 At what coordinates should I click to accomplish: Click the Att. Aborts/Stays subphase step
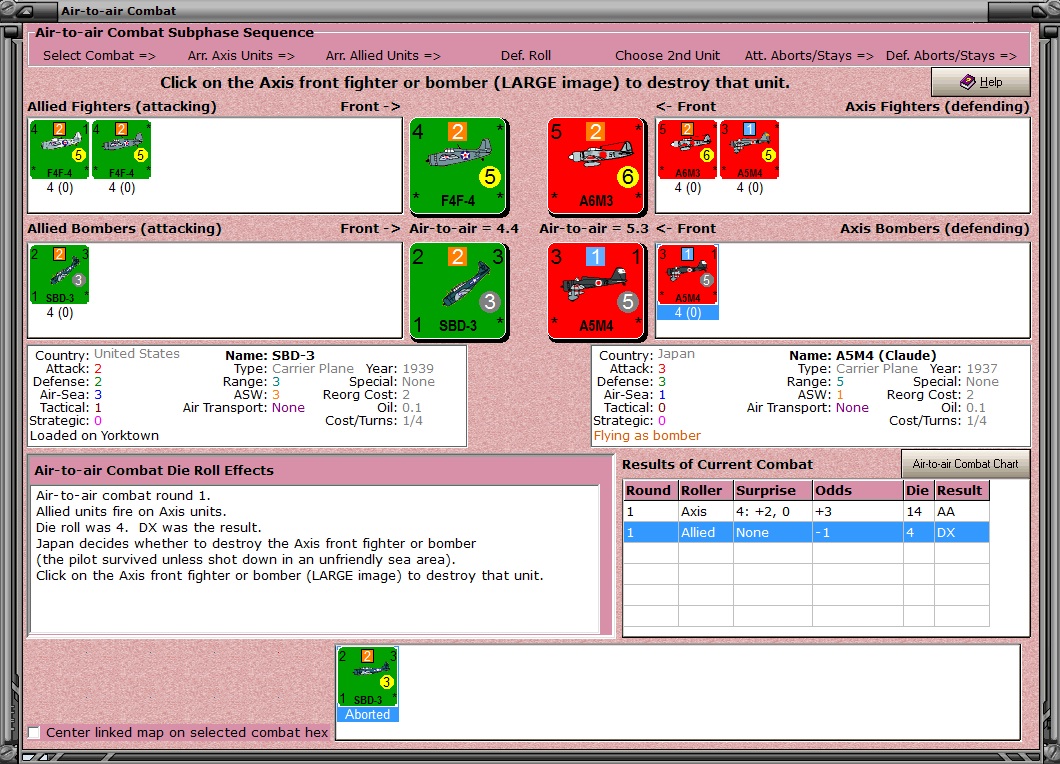(809, 55)
